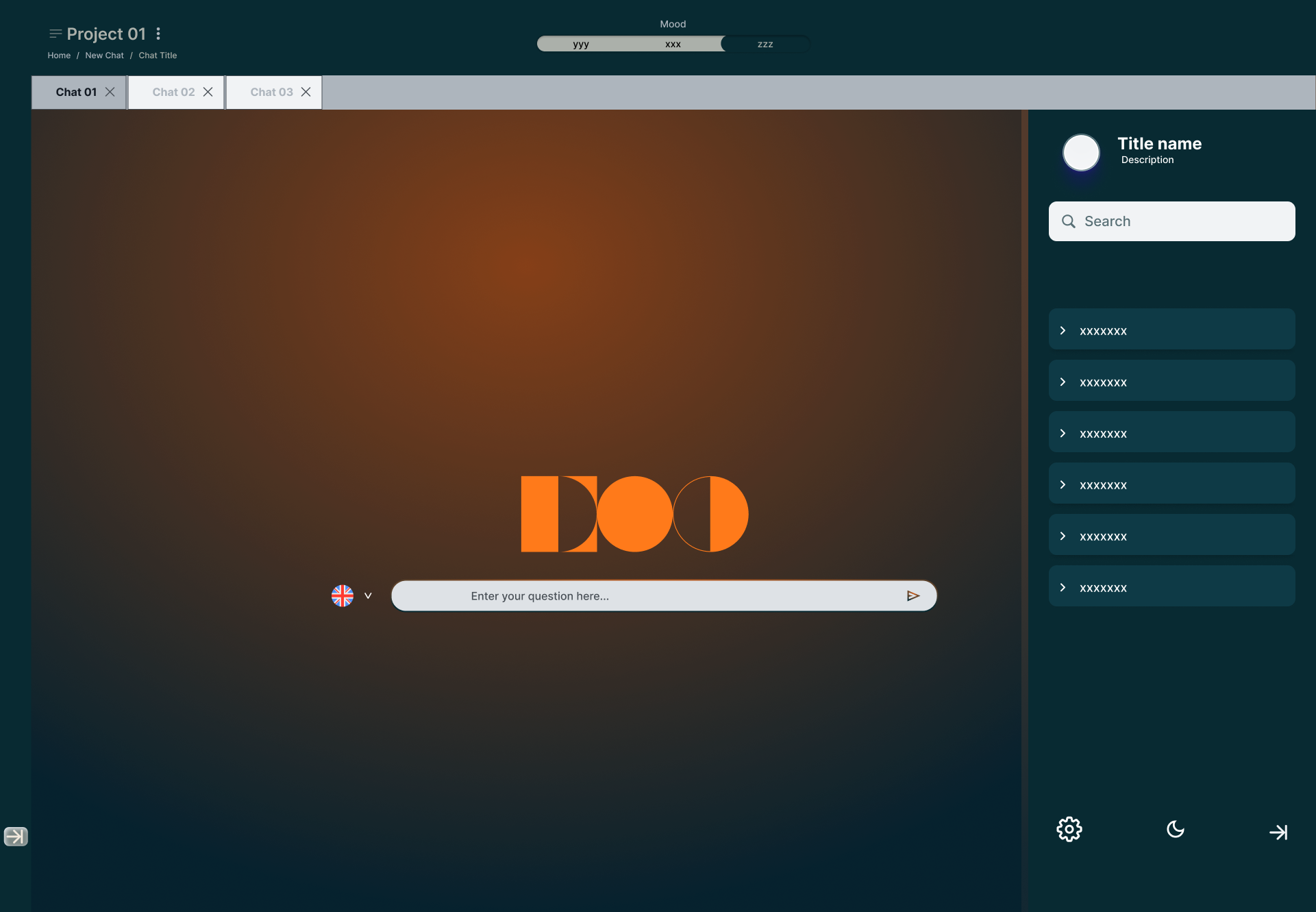Click the Mood label
The height and width of the screenshot is (912, 1316).
pyautogui.click(x=673, y=24)
